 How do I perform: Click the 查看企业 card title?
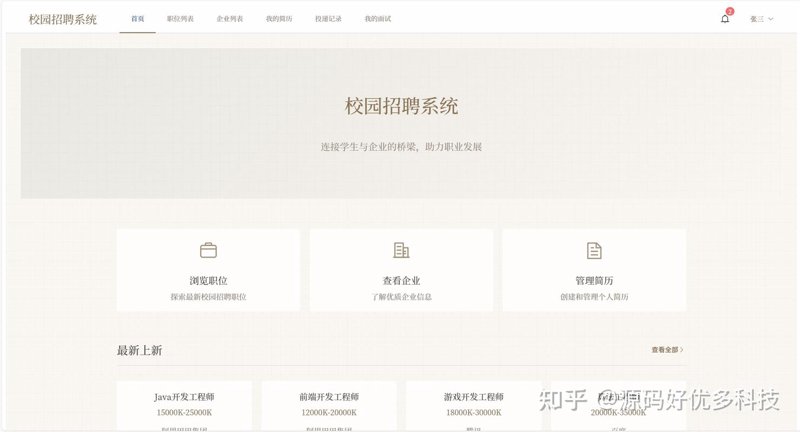coord(401,281)
